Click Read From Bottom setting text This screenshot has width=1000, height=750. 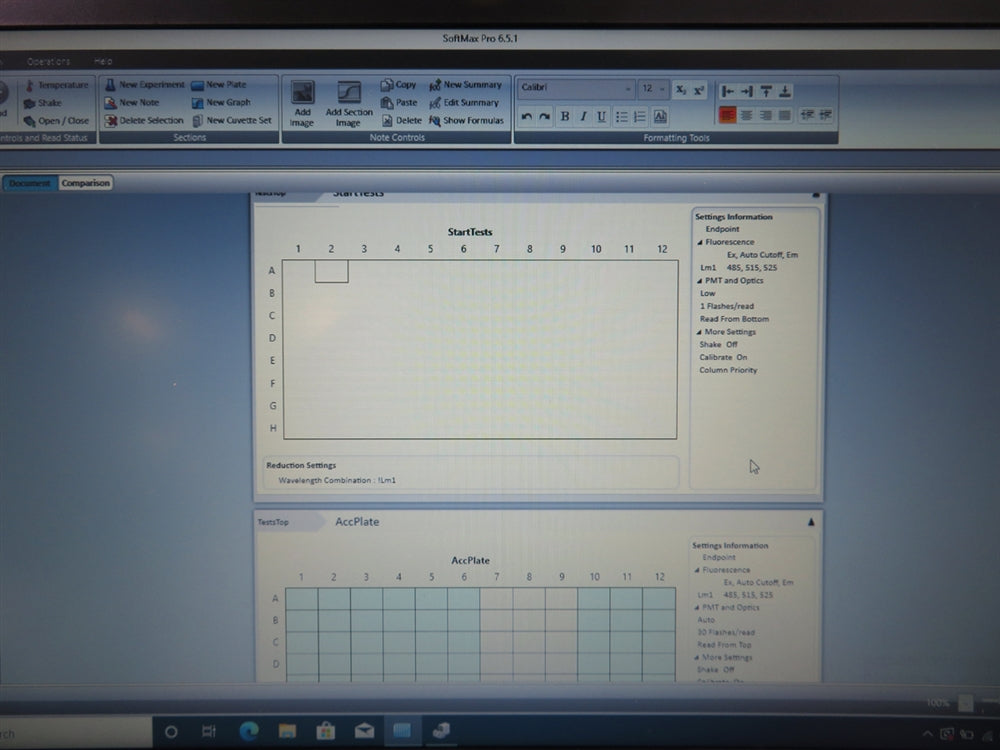pyautogui.click(x=734, y=319)
